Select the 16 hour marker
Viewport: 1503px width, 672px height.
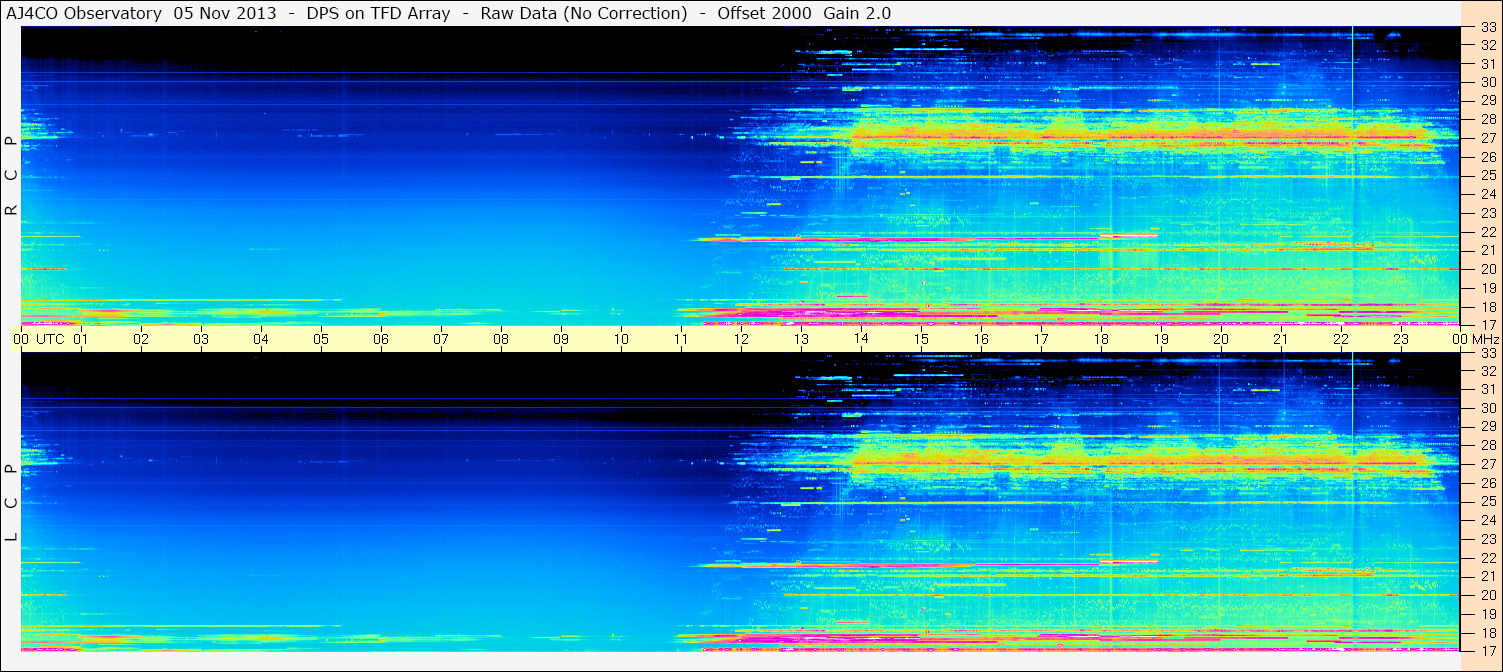tap(981, 339)
